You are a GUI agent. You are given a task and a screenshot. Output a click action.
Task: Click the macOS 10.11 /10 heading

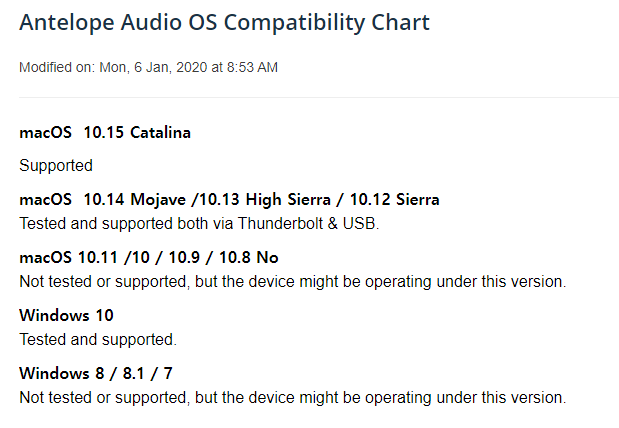click(x=84, y=257)
